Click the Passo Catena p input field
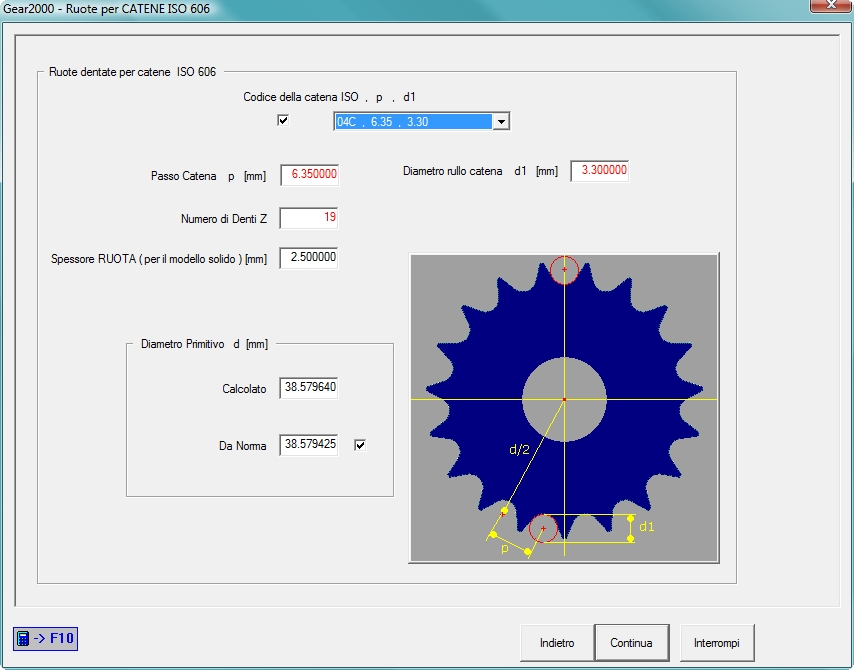This screenshot has height=670, width=854. [309, 174]
